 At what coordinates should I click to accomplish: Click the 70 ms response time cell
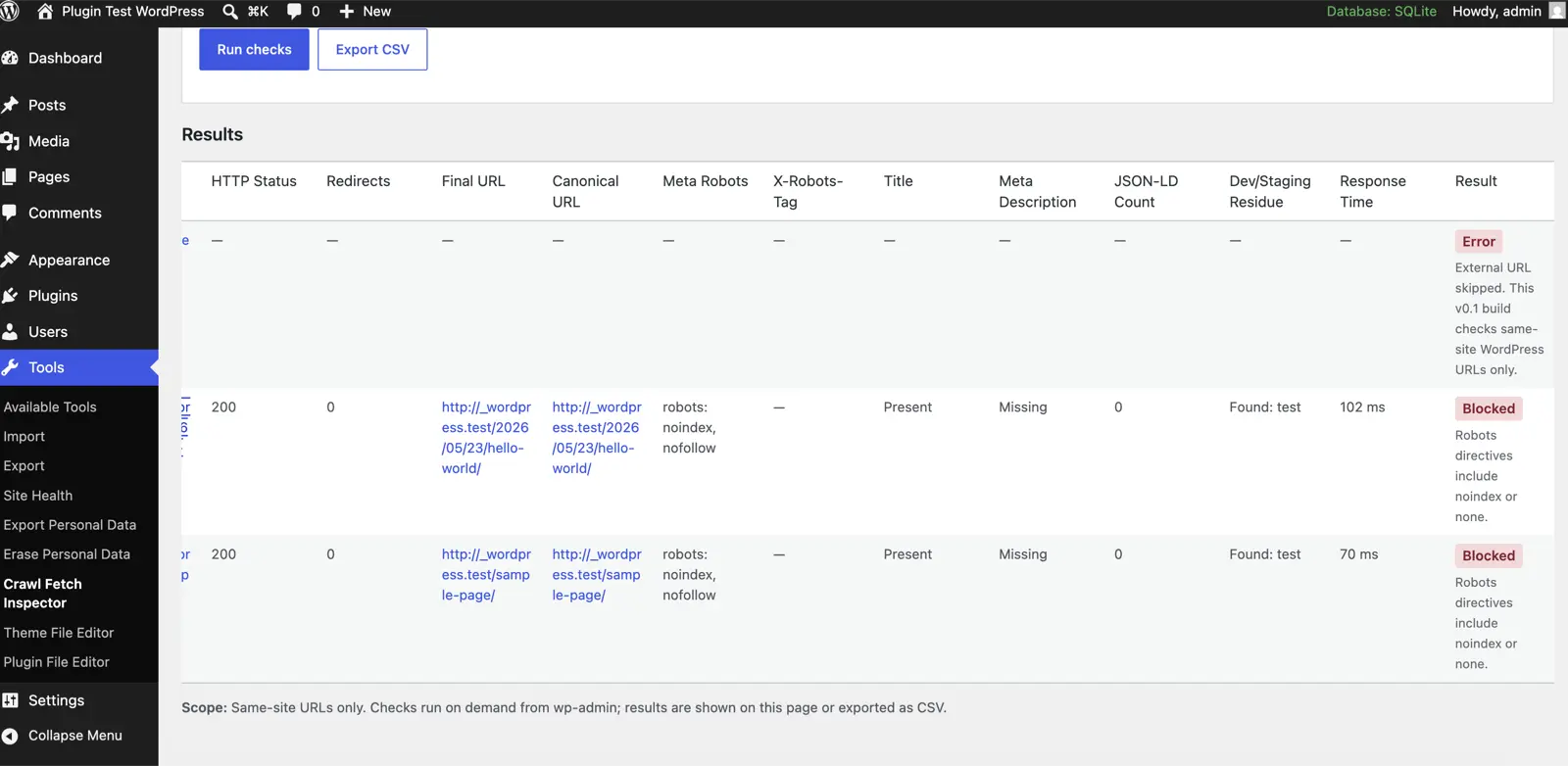tap(1359, 554)
